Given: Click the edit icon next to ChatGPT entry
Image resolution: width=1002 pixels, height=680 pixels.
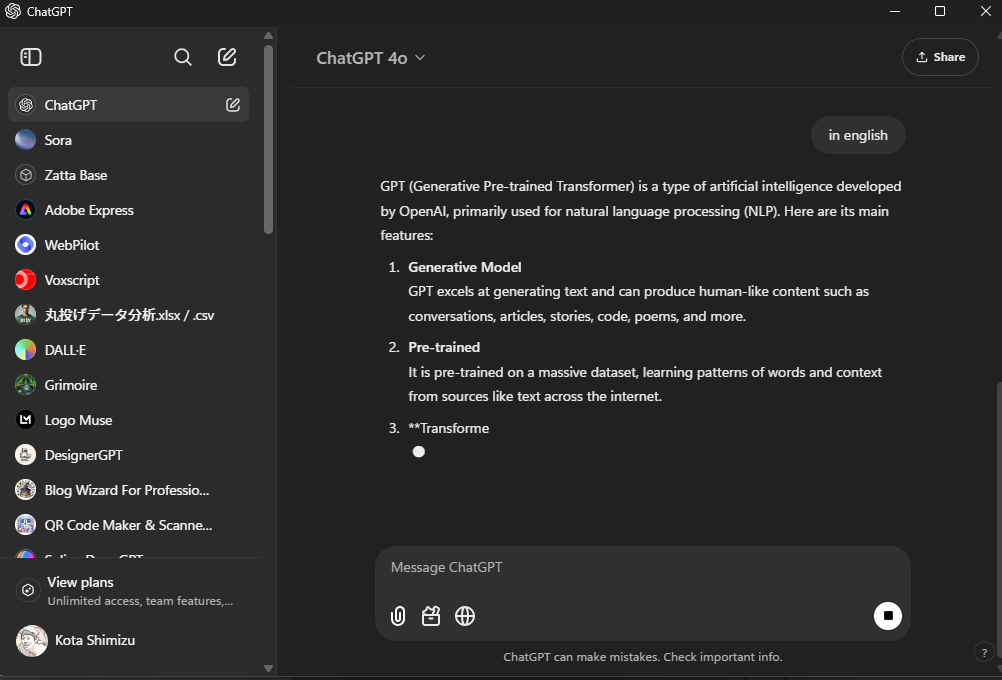Looking at the screenshot, I should click(x=232, y=104).
